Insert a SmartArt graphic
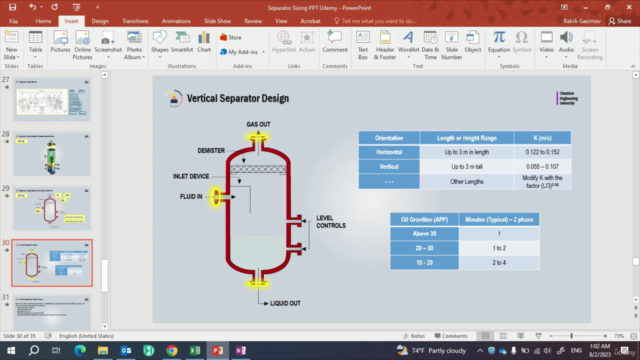This screenshot has height=360, width=640. click(x=182, y=42)
